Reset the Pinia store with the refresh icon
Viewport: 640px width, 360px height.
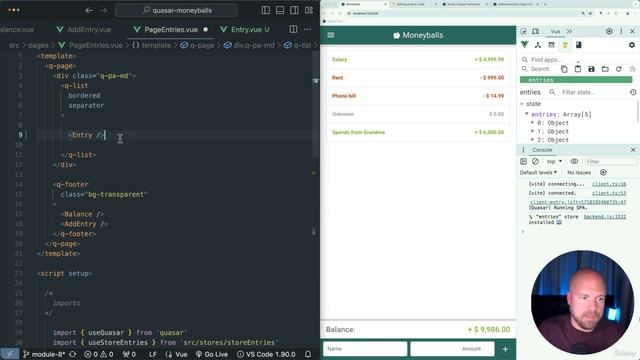(618, 69)
